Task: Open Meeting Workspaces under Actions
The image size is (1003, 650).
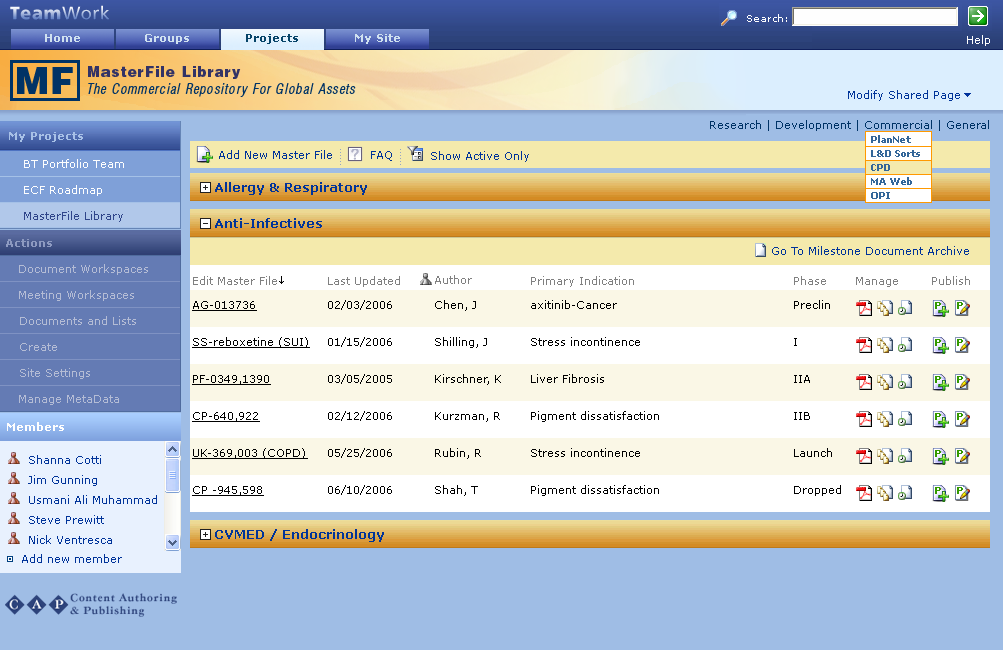Action: pos(90,295)
